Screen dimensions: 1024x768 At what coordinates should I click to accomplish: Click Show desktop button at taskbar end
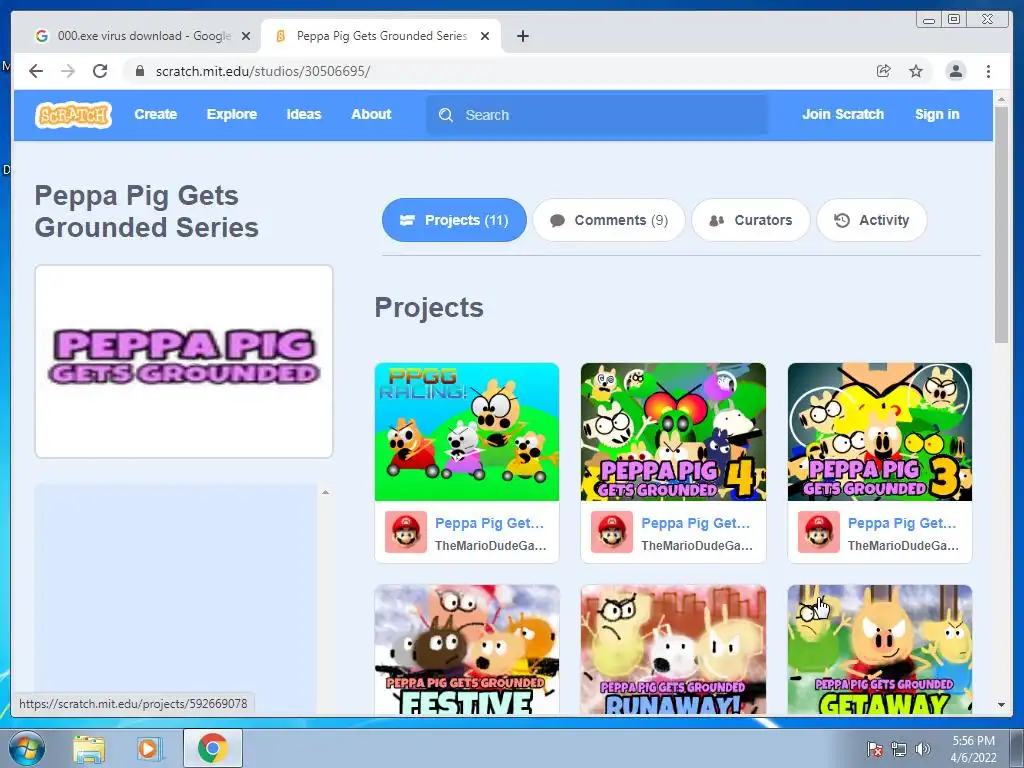tap(1017, 748)
